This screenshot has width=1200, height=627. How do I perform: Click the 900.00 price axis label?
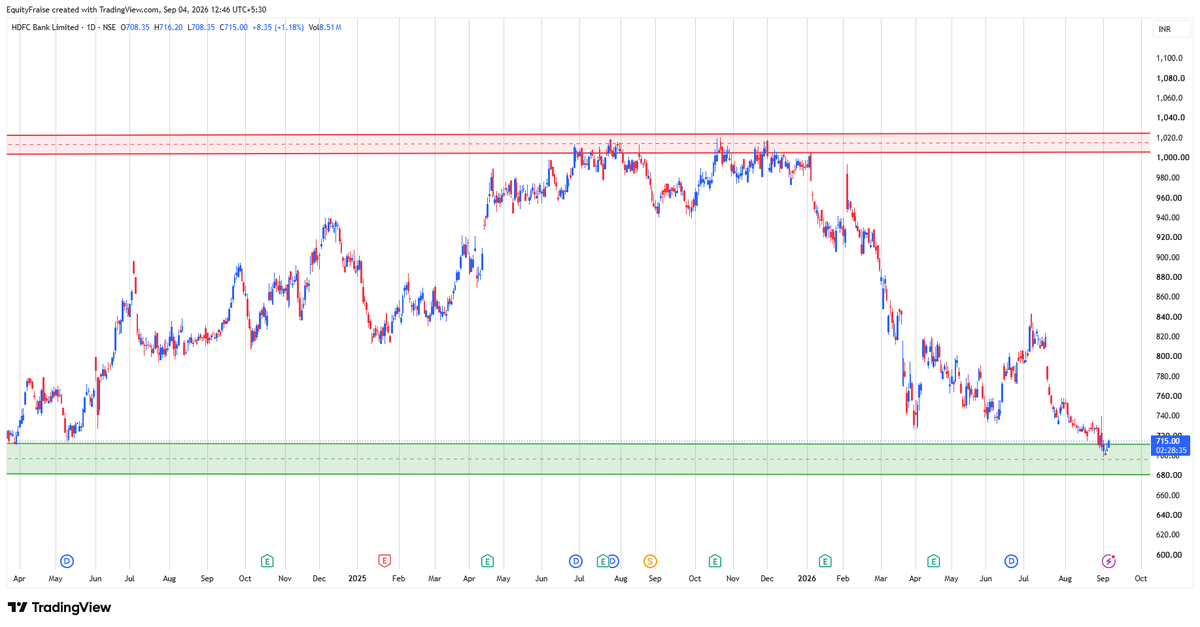point(1170,257)
